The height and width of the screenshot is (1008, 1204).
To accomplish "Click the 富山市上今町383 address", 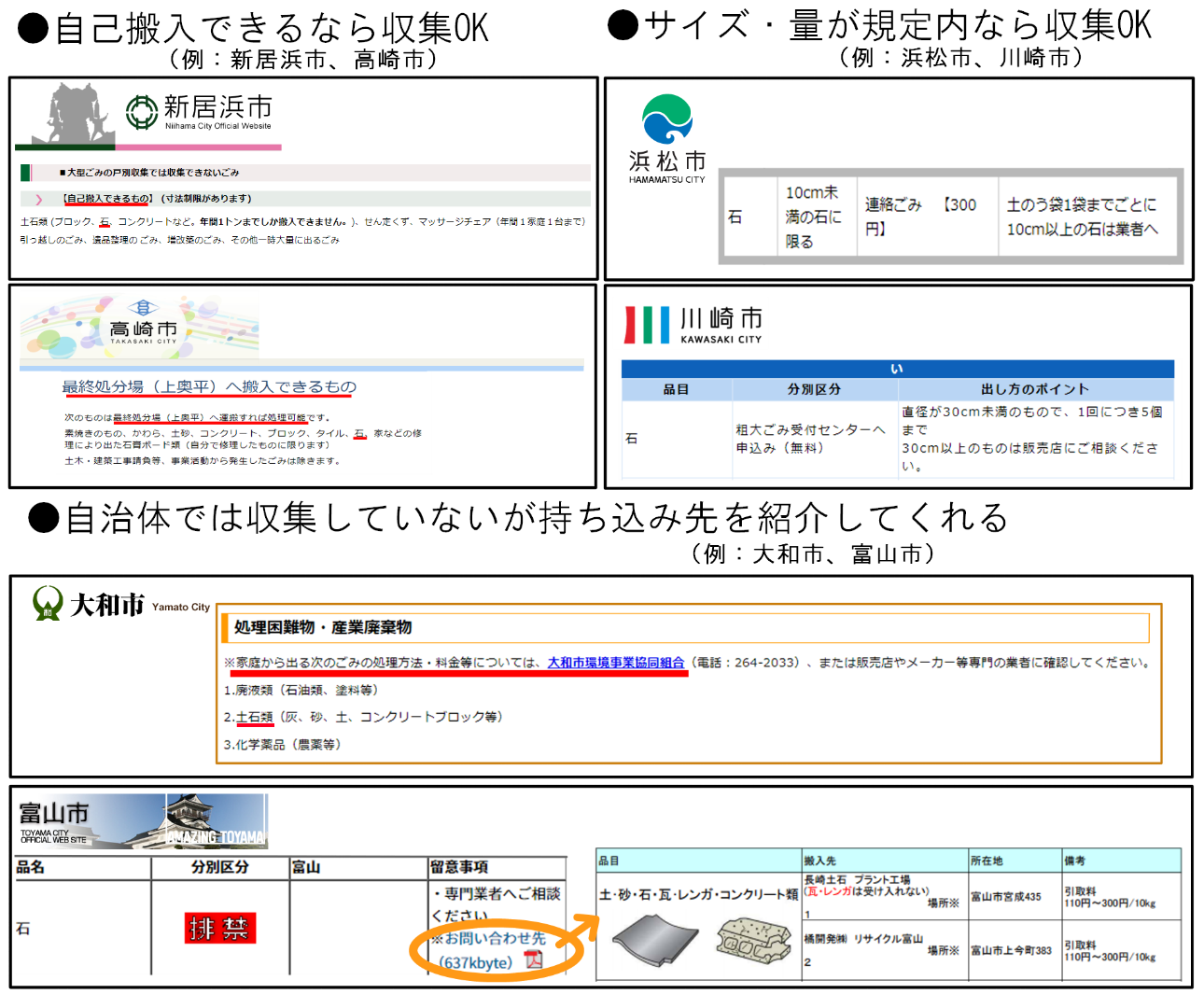I will tap(1011, 951).
